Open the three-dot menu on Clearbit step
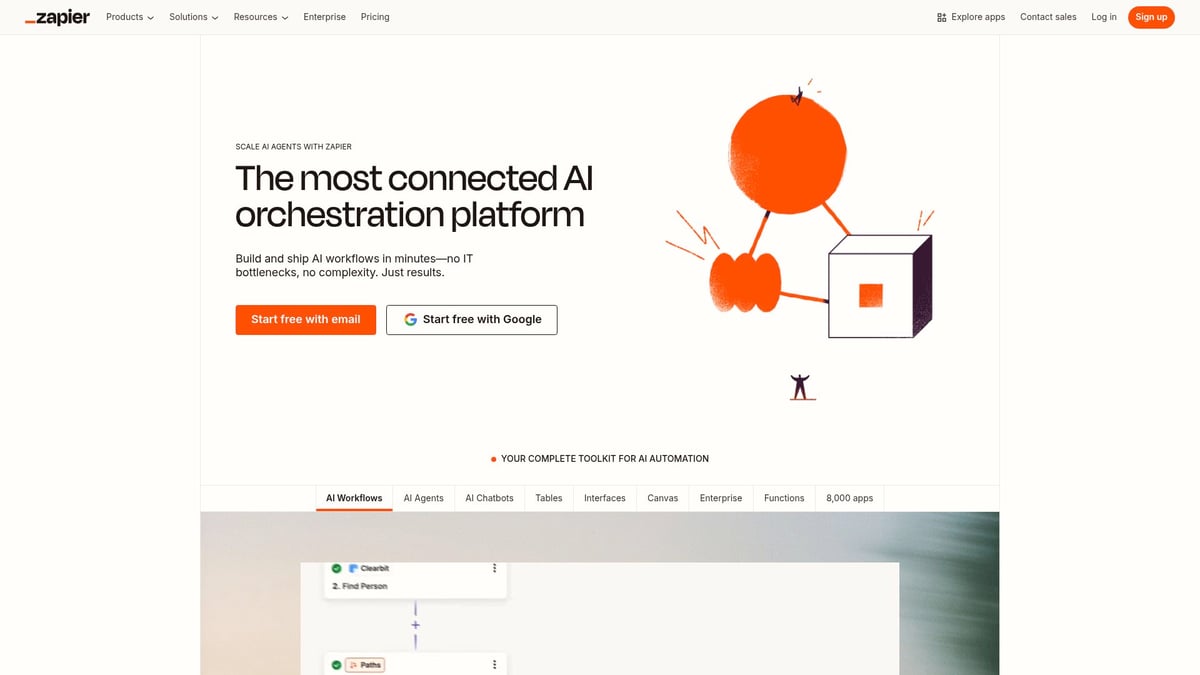 494,568
